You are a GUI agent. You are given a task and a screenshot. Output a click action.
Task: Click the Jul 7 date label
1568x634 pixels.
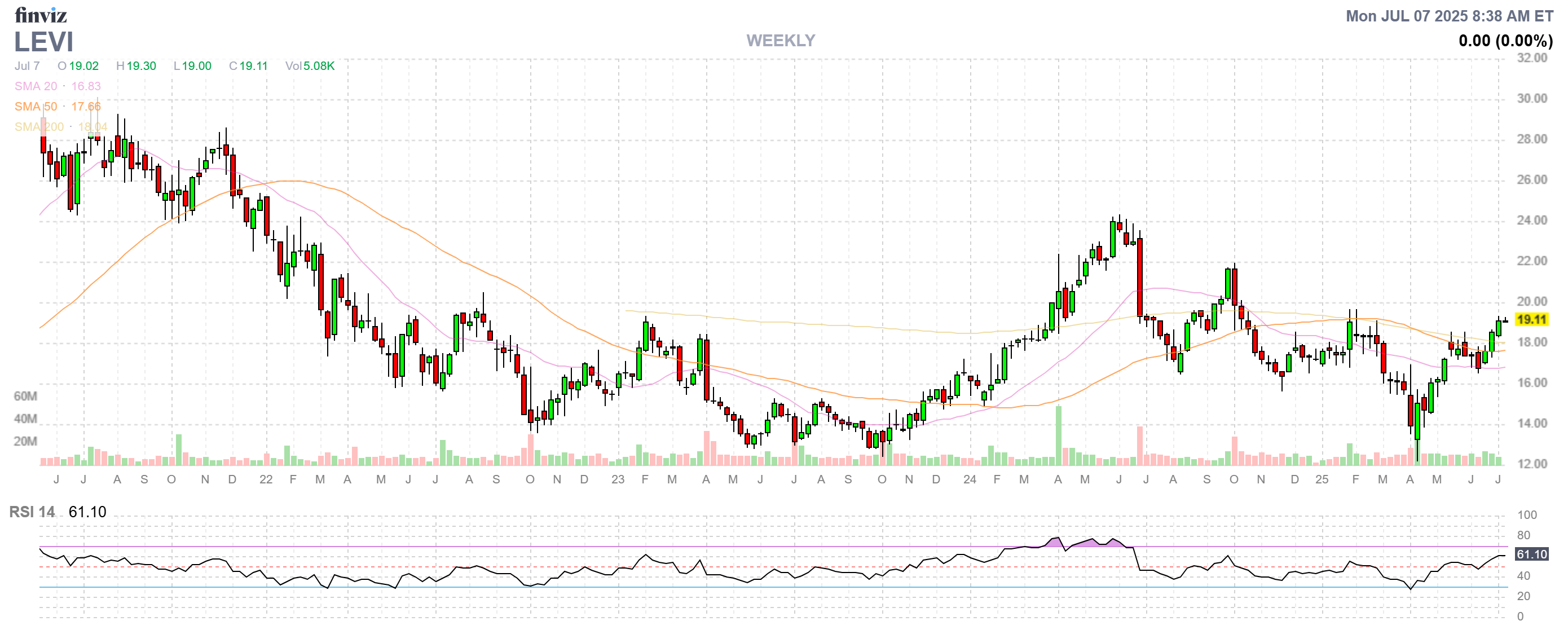(28, 65)
